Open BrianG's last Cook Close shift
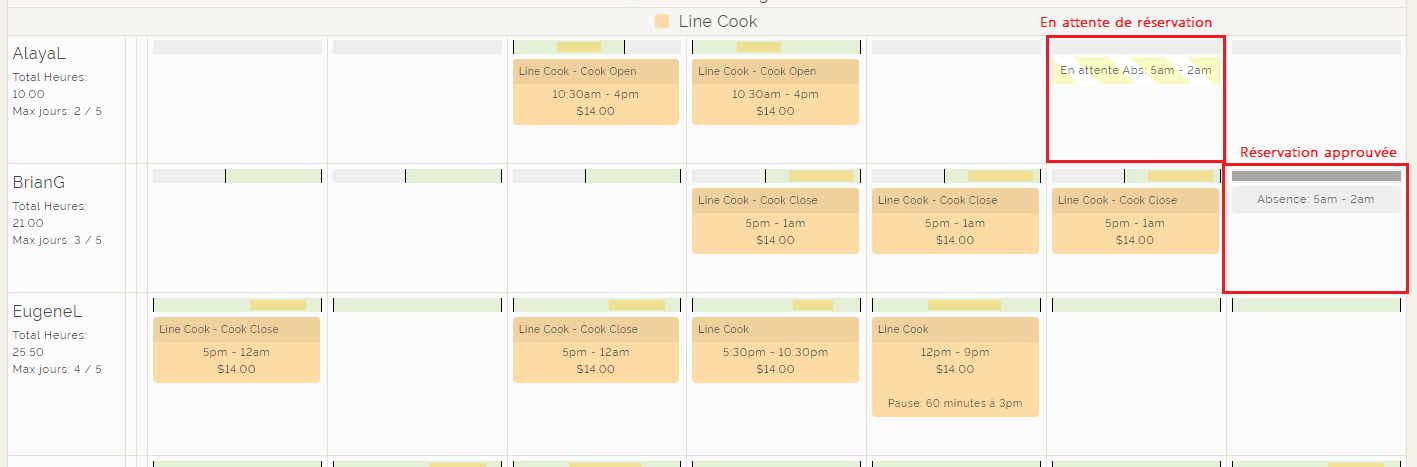1417x467 pixels. coord(1135,221)
